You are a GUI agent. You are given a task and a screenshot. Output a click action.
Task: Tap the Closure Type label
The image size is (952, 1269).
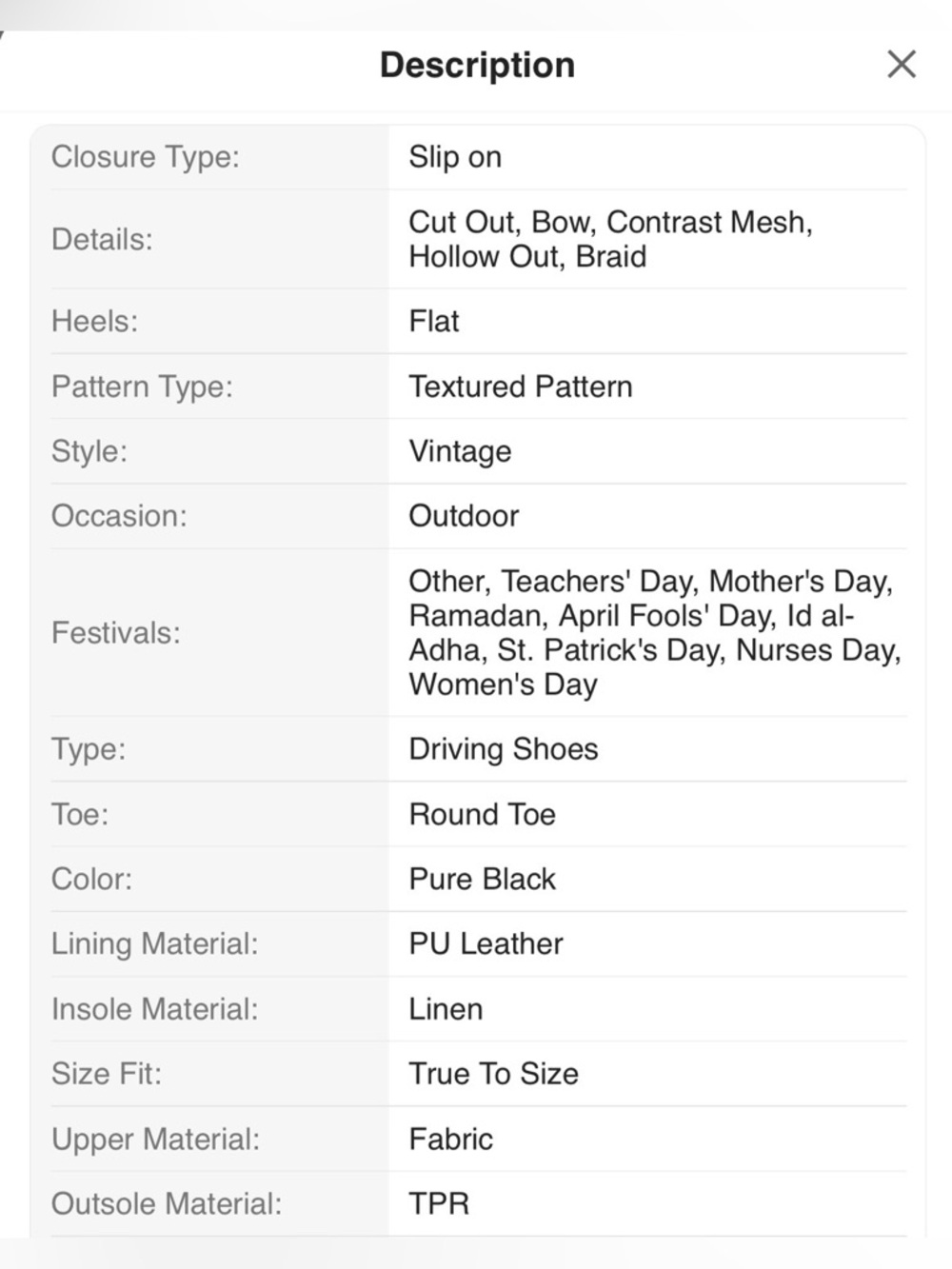146,157
